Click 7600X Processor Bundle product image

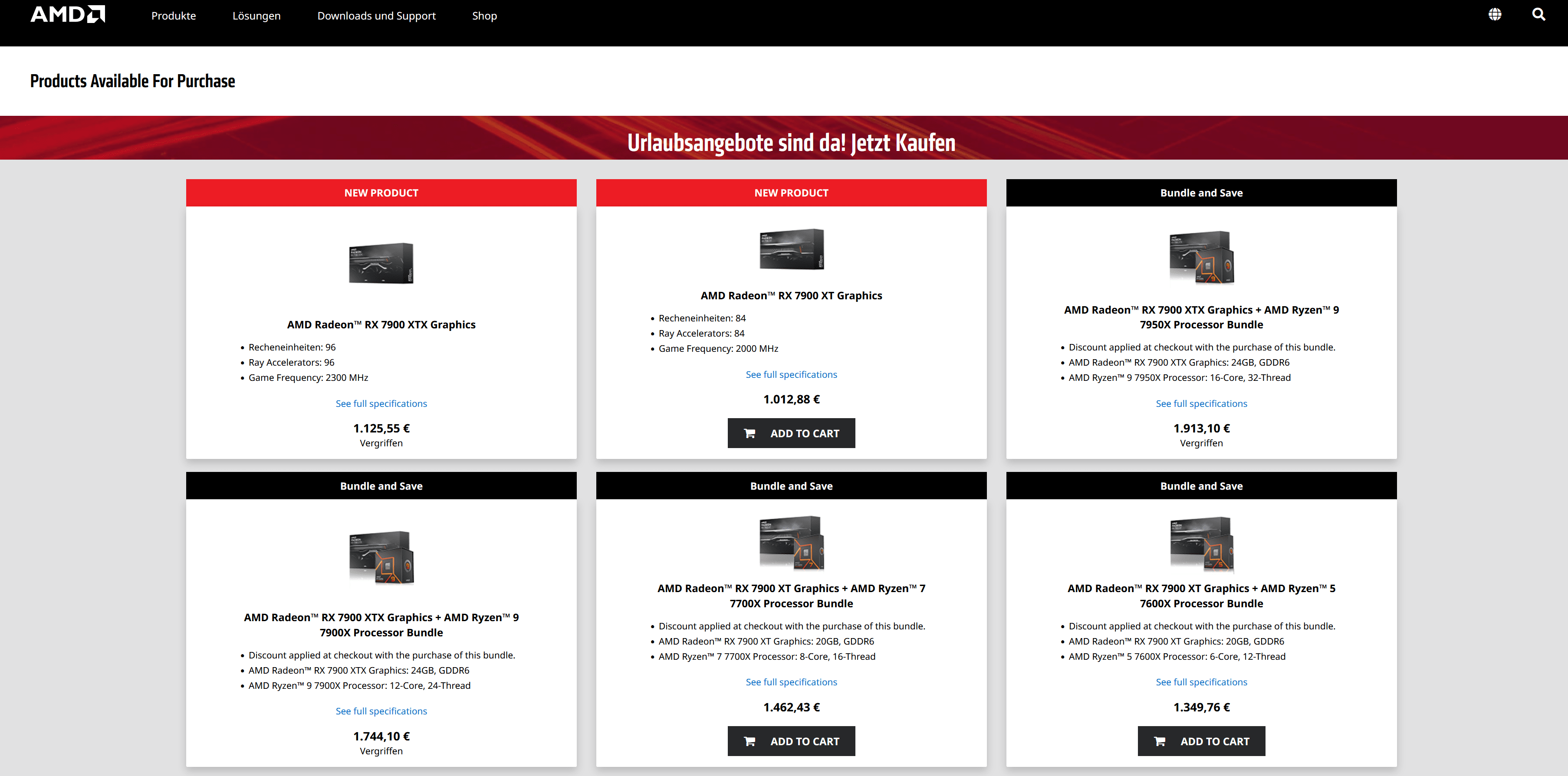click(1201, 544)
